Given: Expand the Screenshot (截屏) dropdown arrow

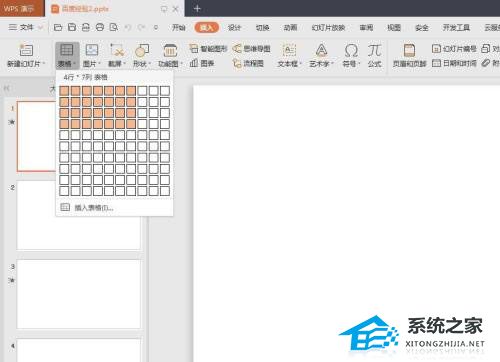Looking at the screenshot, I should pos(125,64).
